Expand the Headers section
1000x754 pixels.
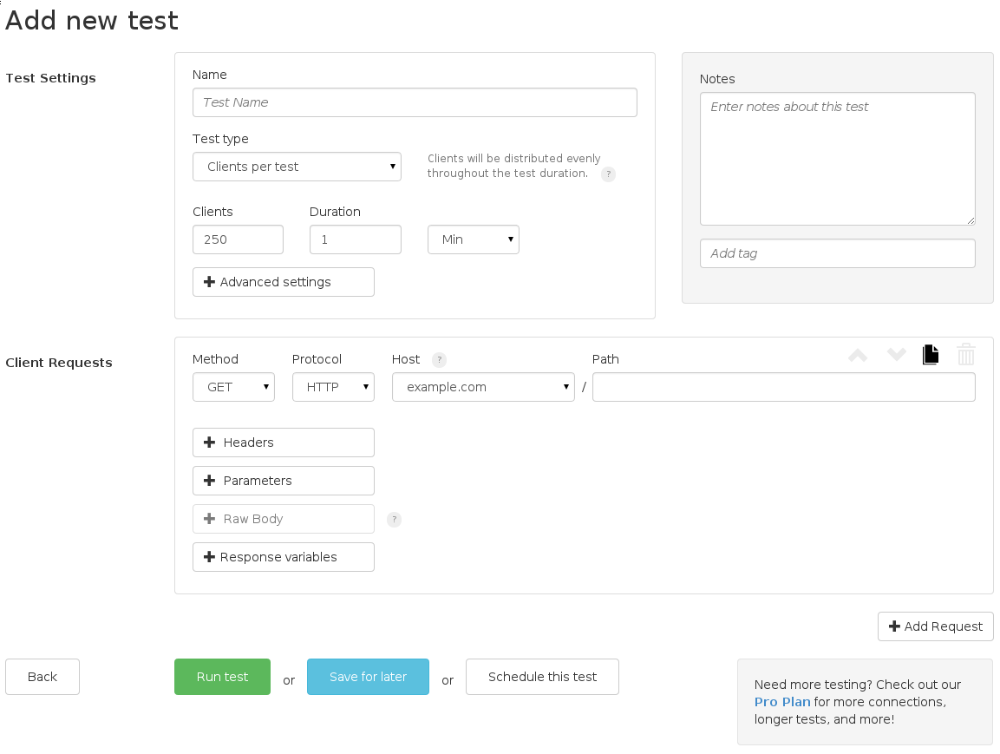(x=283, y=443)
